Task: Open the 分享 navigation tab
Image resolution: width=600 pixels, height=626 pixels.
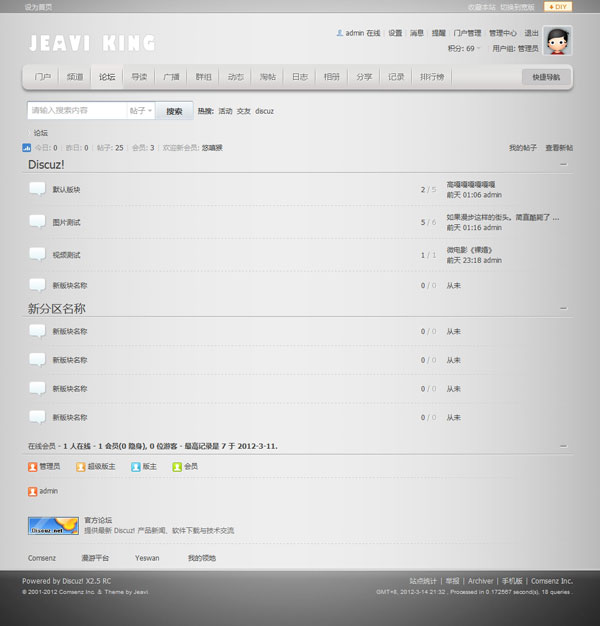Action: [x=364, y=77]
